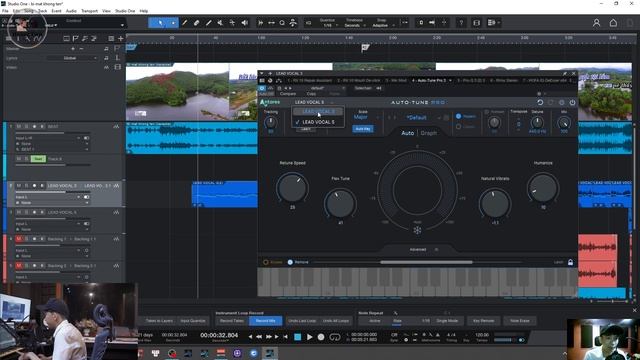This screenshot has width=640, height=360.
Task: Expand the Auto-Tune Pro plugin selector arrow
Action: pos(450,80)
